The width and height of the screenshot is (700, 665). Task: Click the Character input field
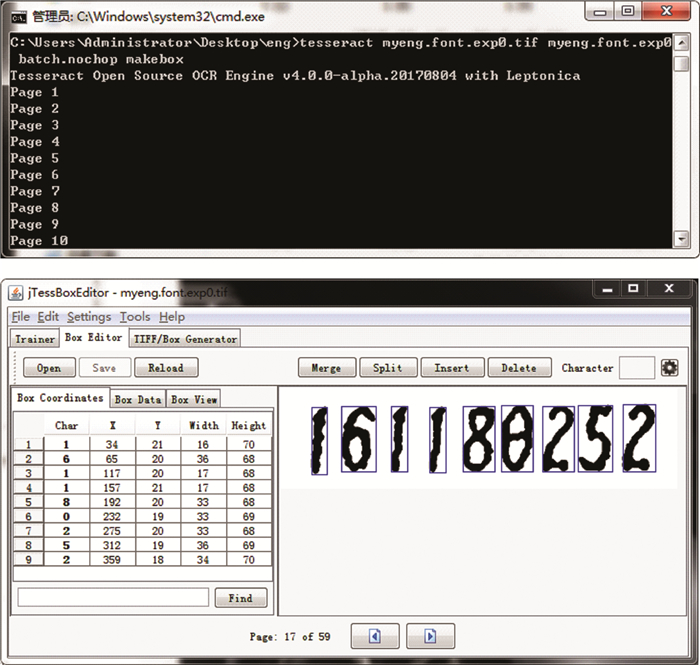(636, 368)
